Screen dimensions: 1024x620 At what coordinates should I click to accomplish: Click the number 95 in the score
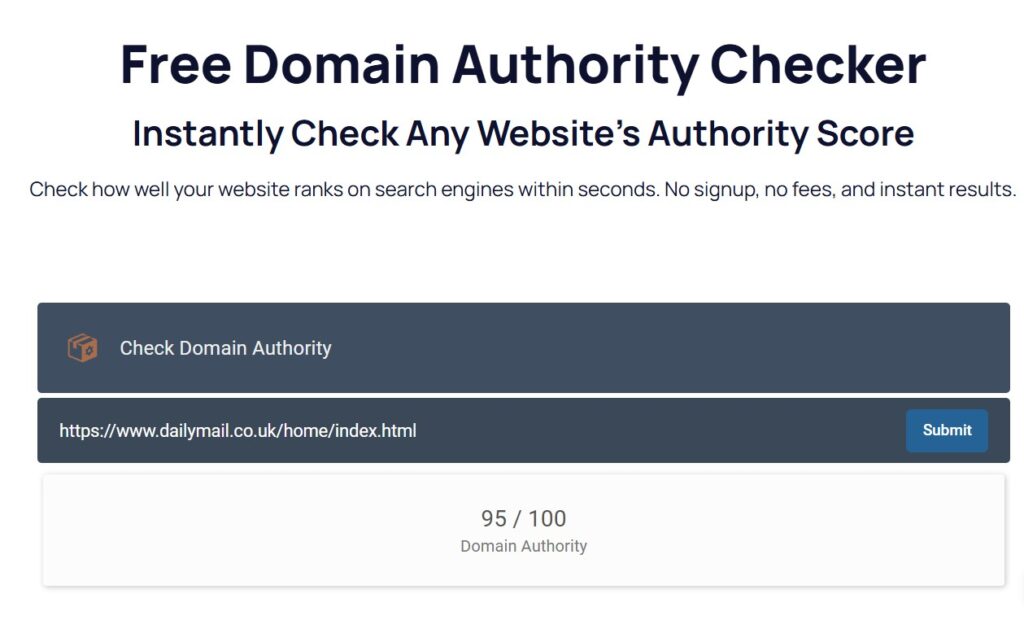[494, 518]
